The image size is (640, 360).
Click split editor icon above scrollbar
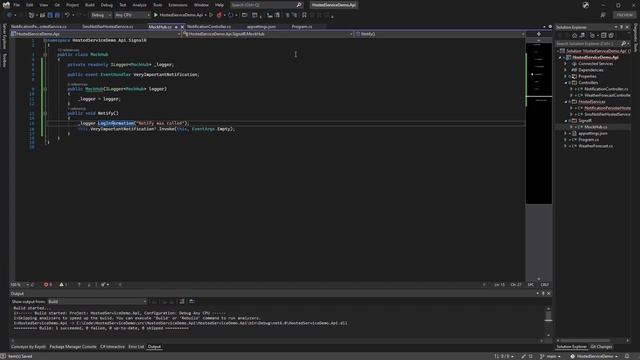pyautogui.click(x=539, y=34)
